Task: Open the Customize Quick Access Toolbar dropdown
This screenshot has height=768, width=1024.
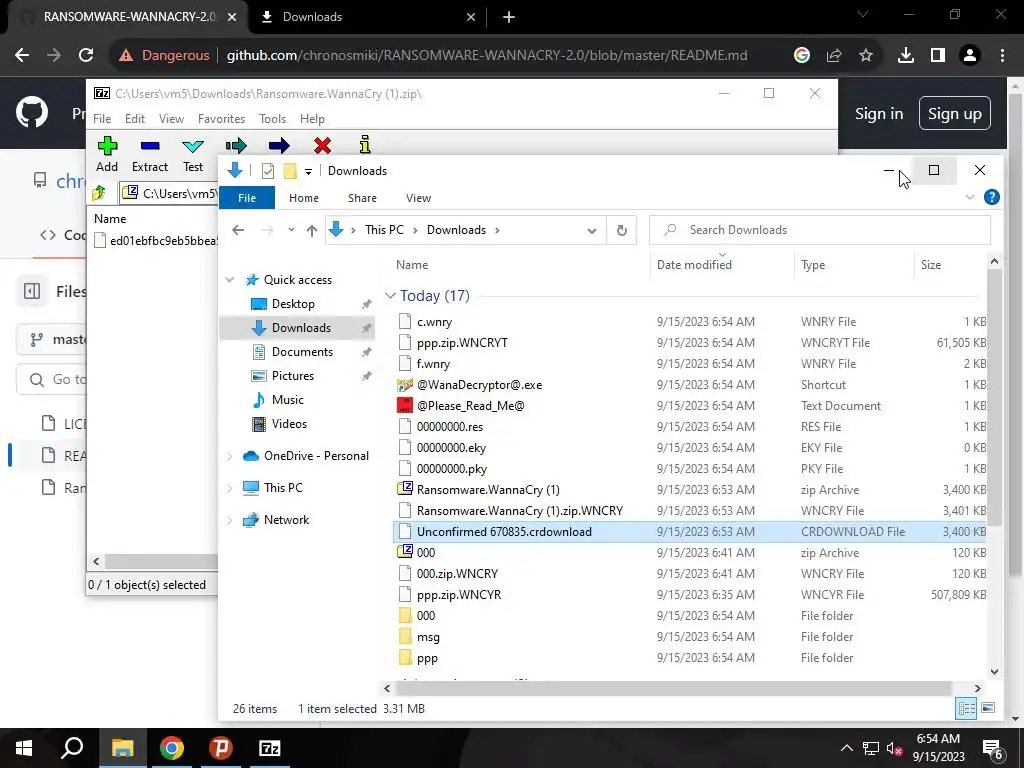Action: click(308, 172)
